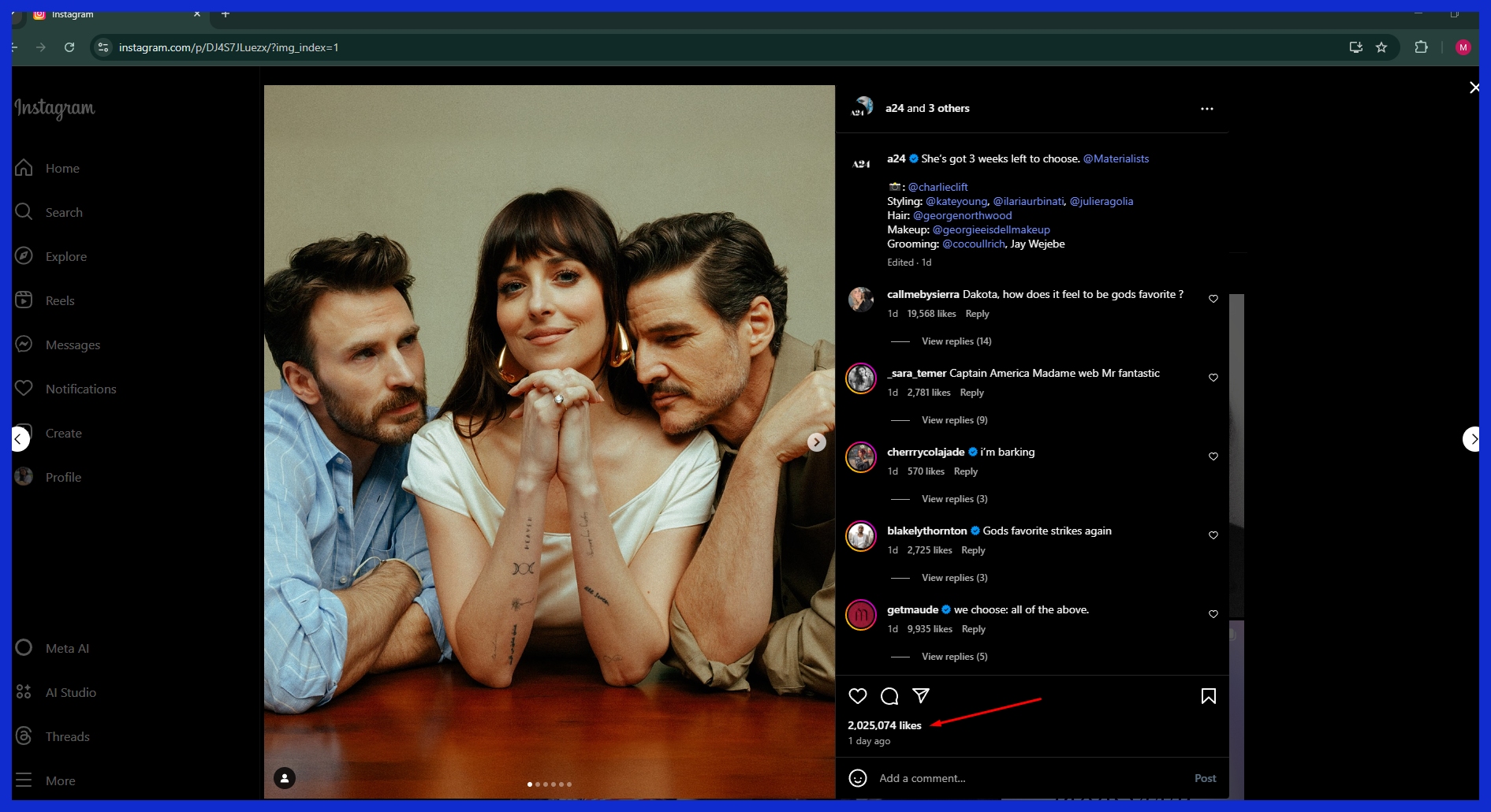The width and height of the screenshot is (1491, 812).
Task: Open the comment bubble icon under the post
Action: pyautogui.click(x=889, y=696)
